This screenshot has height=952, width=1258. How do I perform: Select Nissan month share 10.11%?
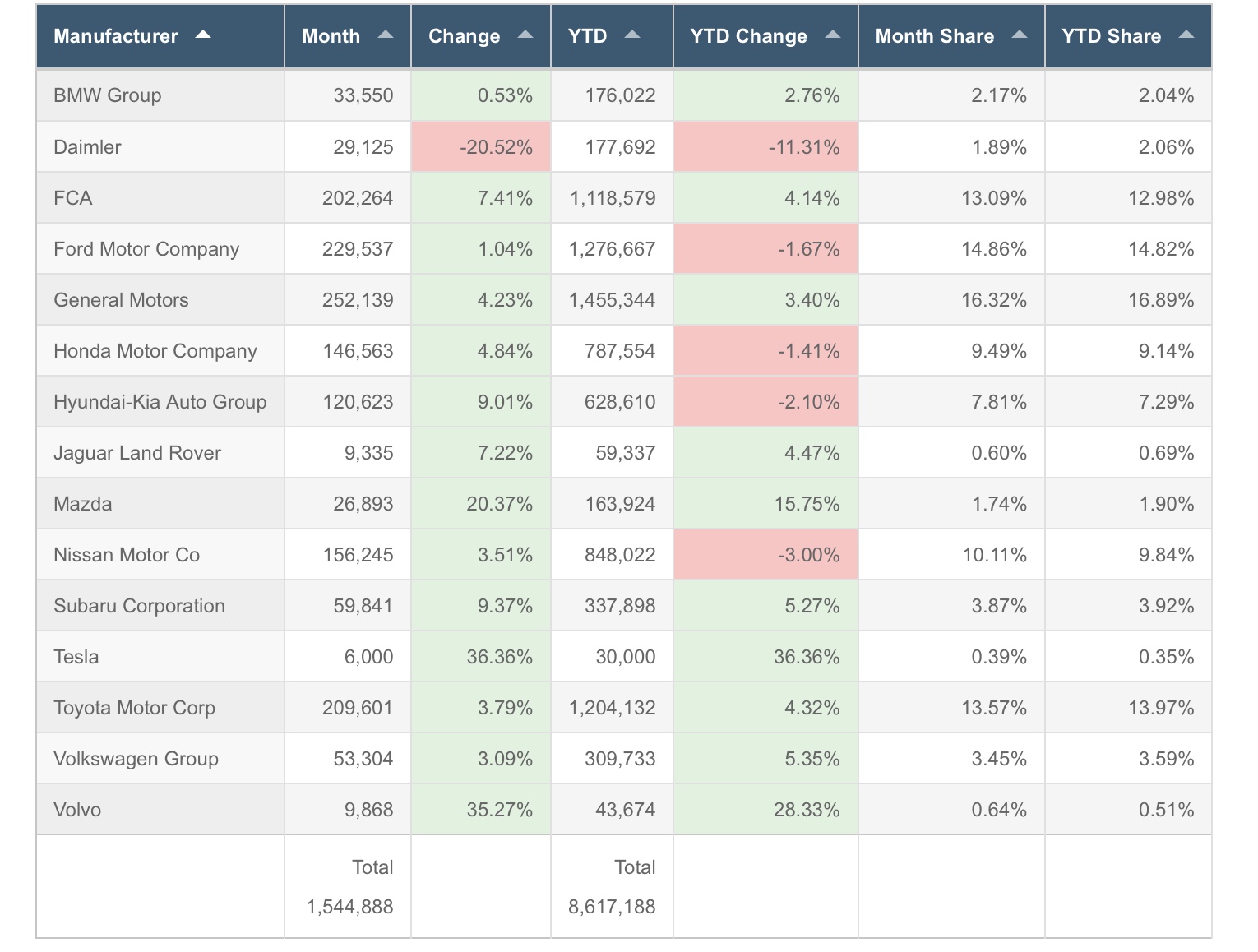pos(995,555)
